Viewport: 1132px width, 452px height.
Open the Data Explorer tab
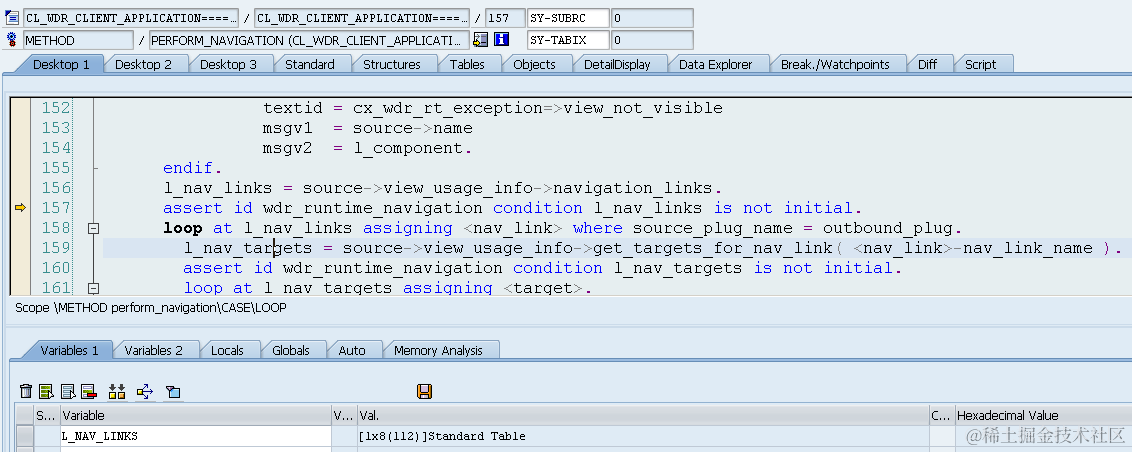click(x=715, y=64)
